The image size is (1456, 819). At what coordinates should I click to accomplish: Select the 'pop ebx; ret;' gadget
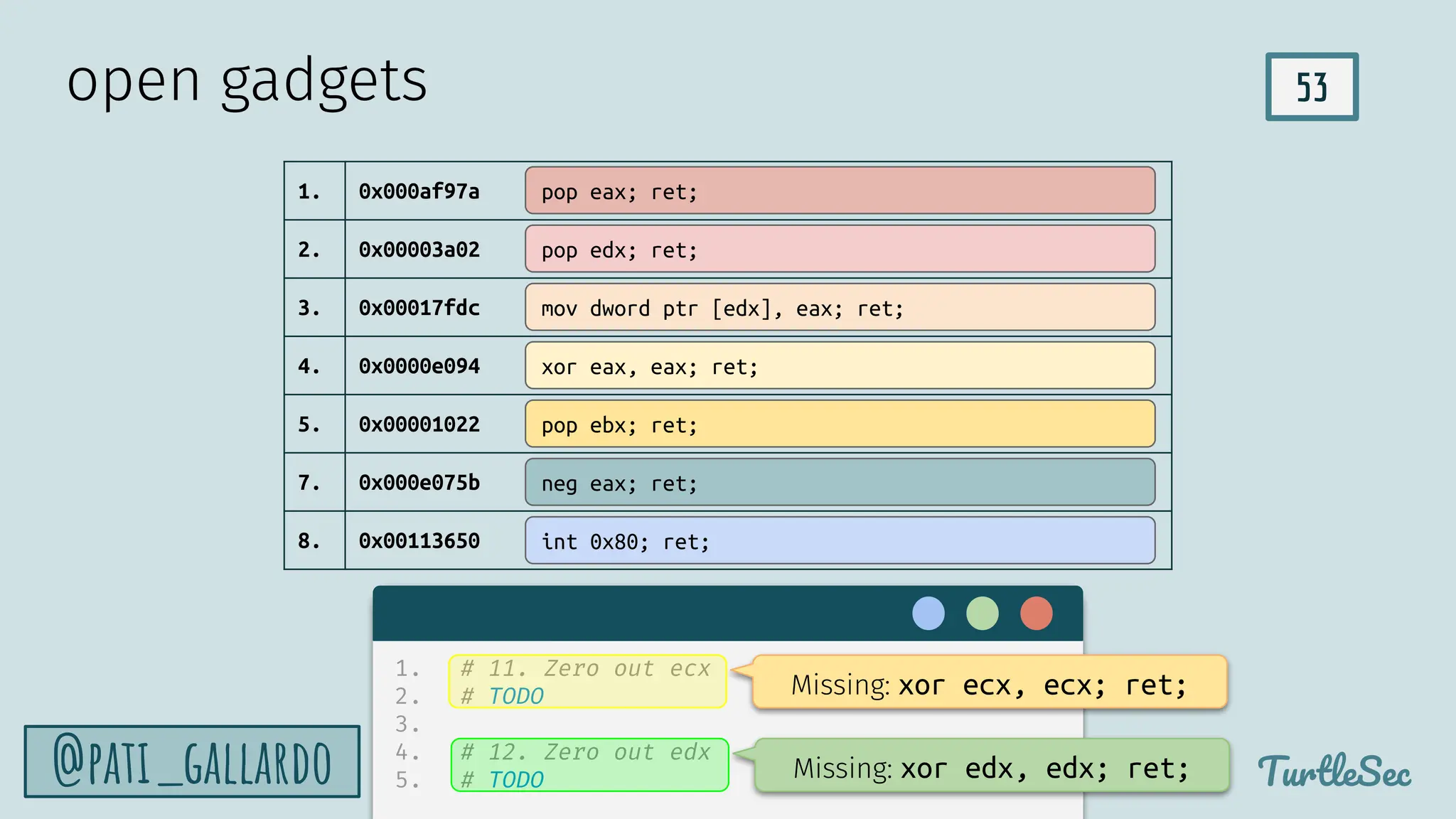[840, 424]
